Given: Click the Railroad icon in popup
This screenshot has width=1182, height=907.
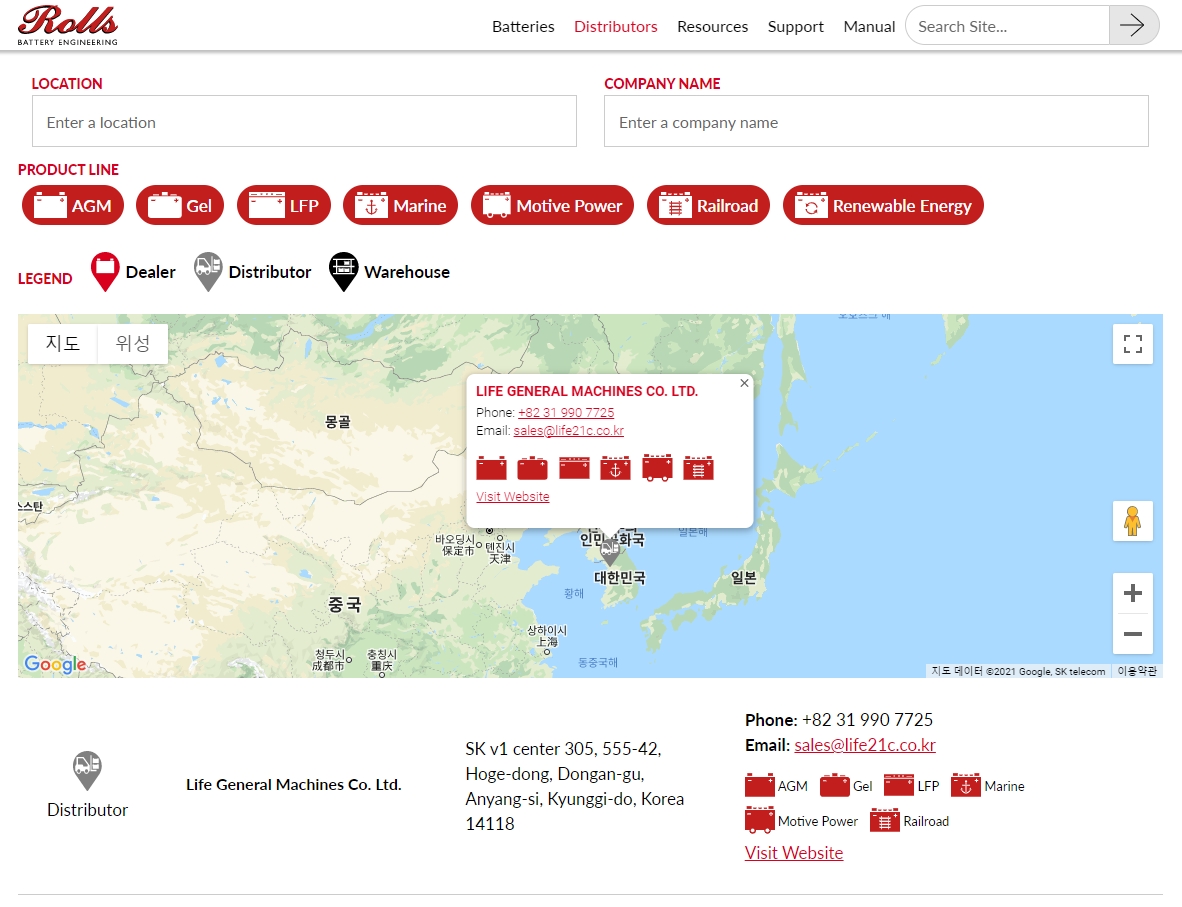Looking at the screenshot, I should click(698, 467).
